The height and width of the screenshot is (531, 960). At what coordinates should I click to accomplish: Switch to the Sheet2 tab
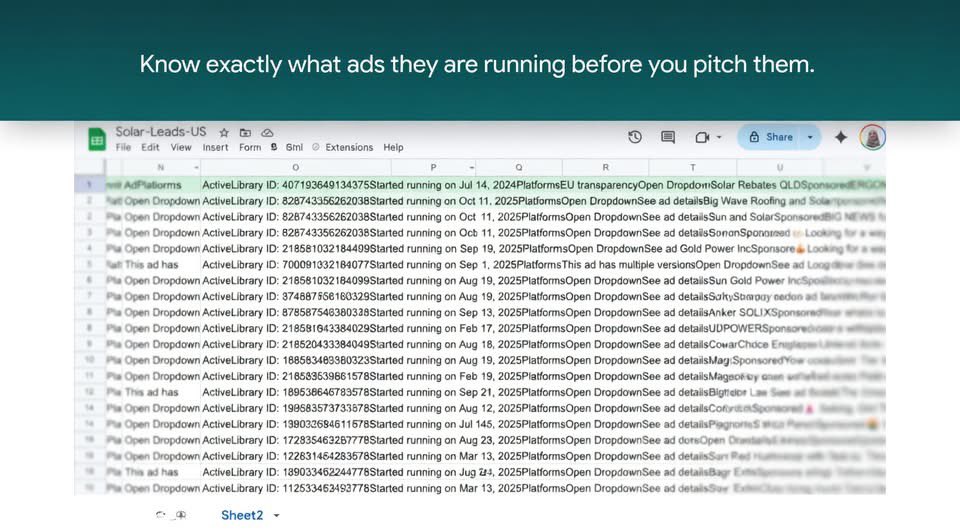point(242,516)
